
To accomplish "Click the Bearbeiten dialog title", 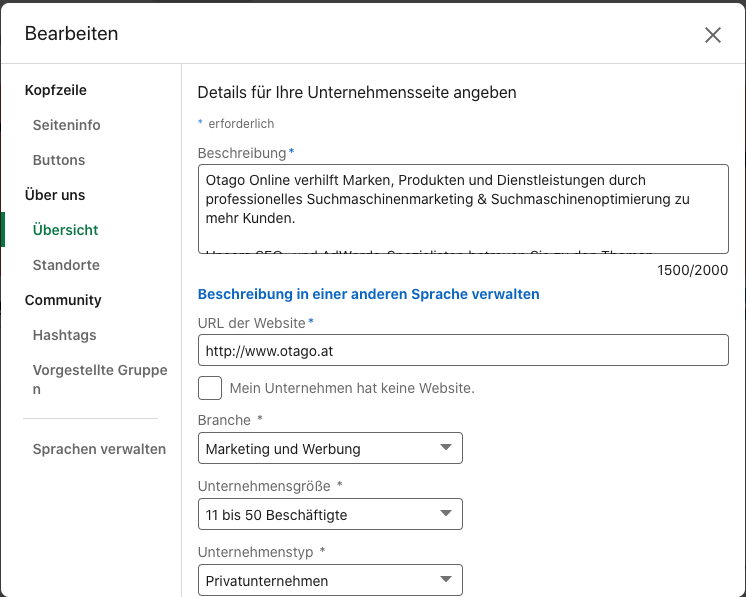I will point(71,34).
